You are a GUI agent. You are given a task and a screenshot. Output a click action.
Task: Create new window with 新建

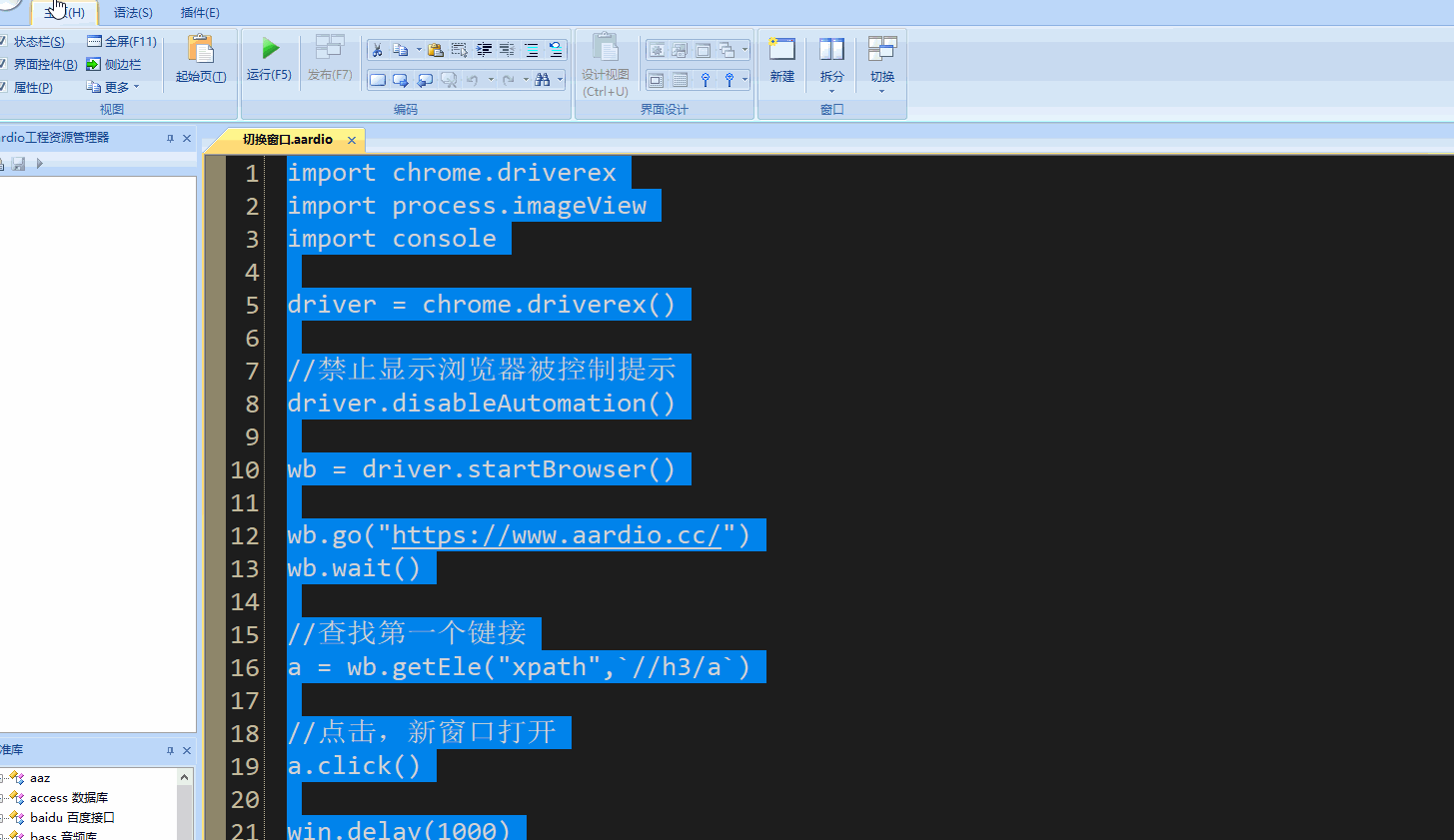pyautogui.click(x=782, y=60)
